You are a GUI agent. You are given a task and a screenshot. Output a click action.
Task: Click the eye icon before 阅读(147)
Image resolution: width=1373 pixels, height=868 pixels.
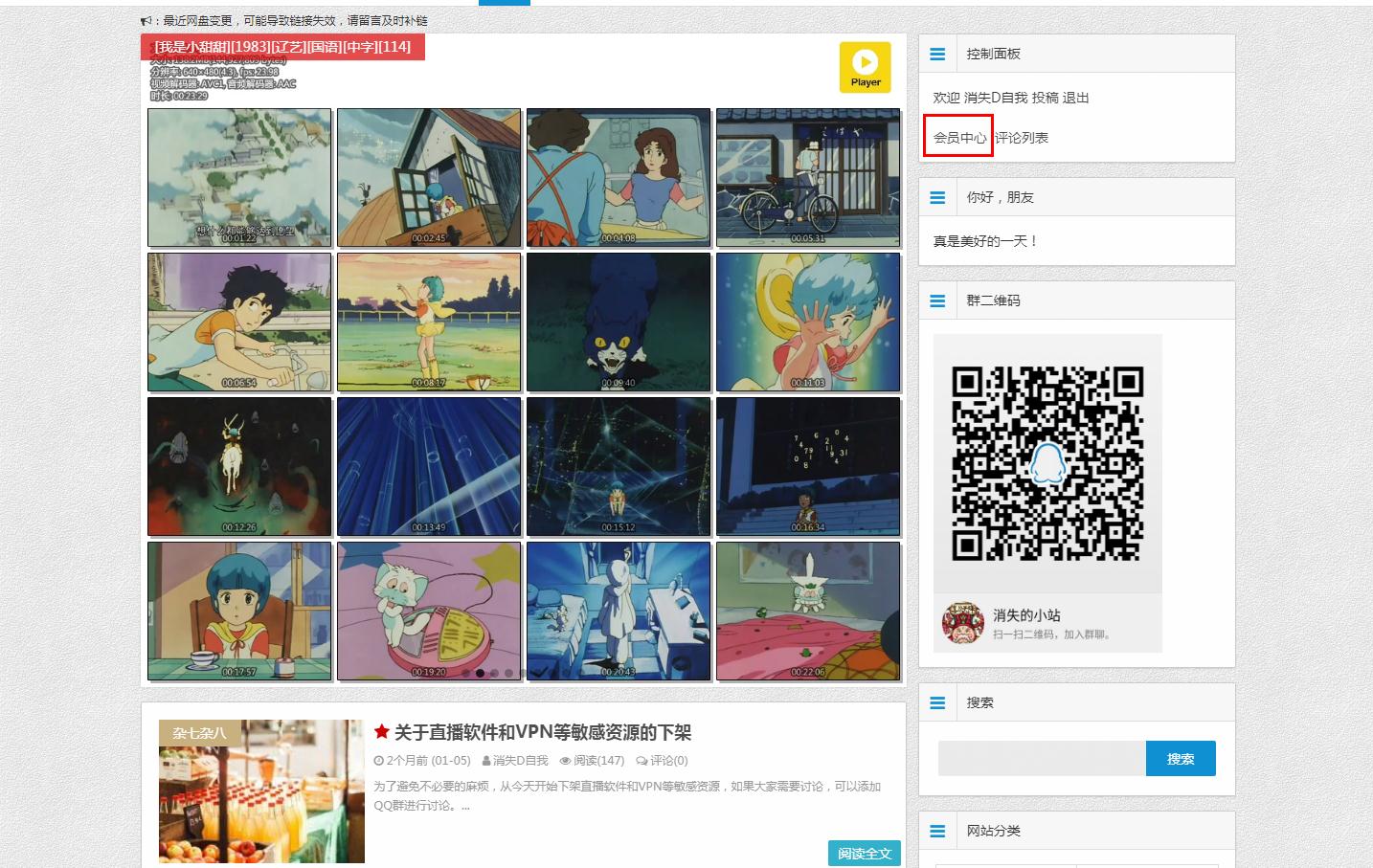pos(566,761)
